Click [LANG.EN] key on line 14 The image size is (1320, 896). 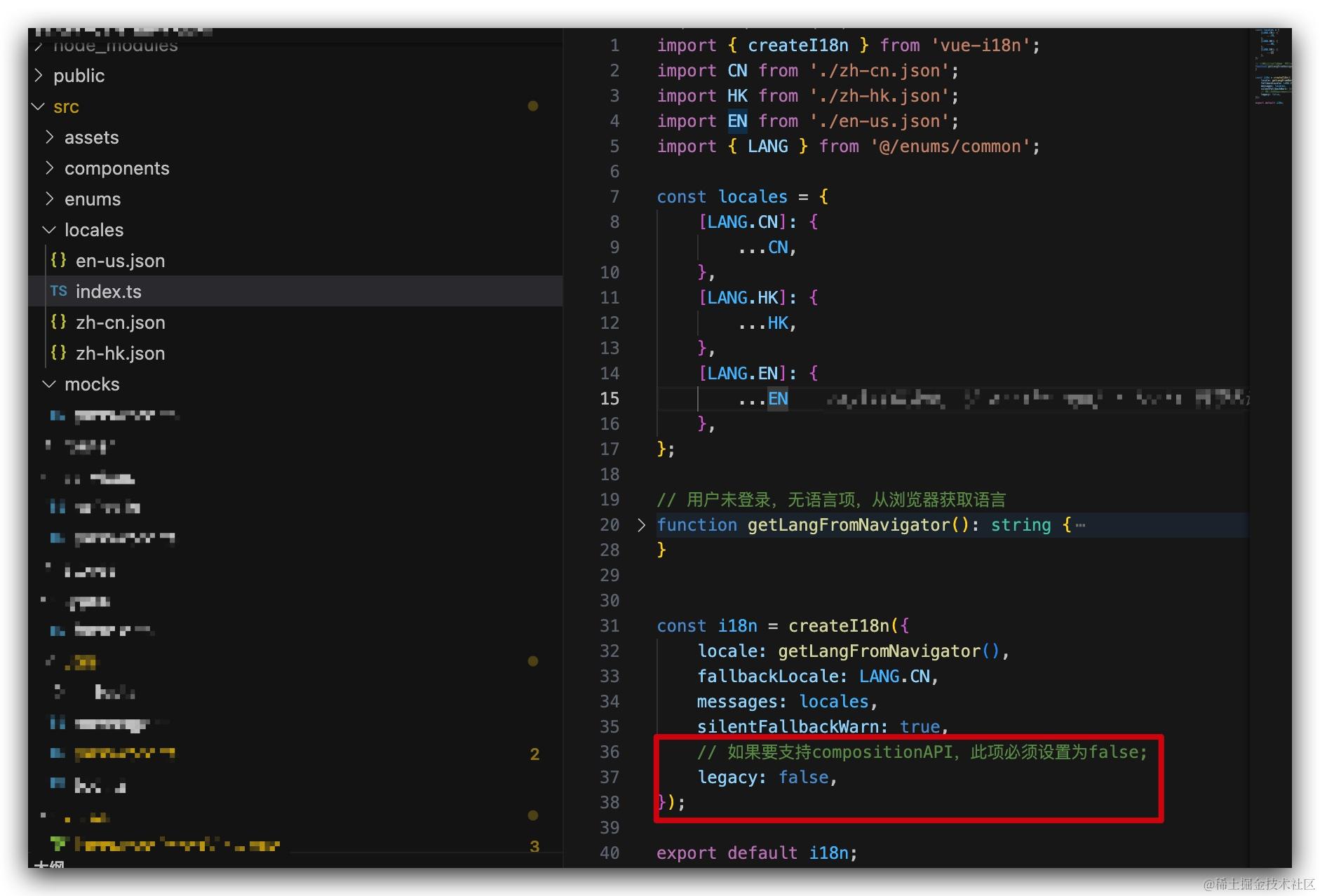[743, 373]
